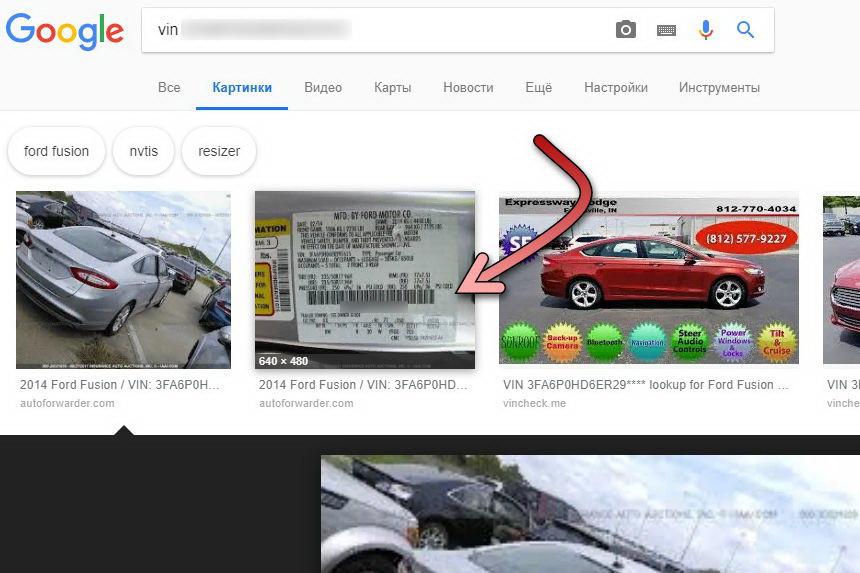Screen dimensions: 860x573
Task: Go to the Карты tab
Action: (x=393, y=88)
